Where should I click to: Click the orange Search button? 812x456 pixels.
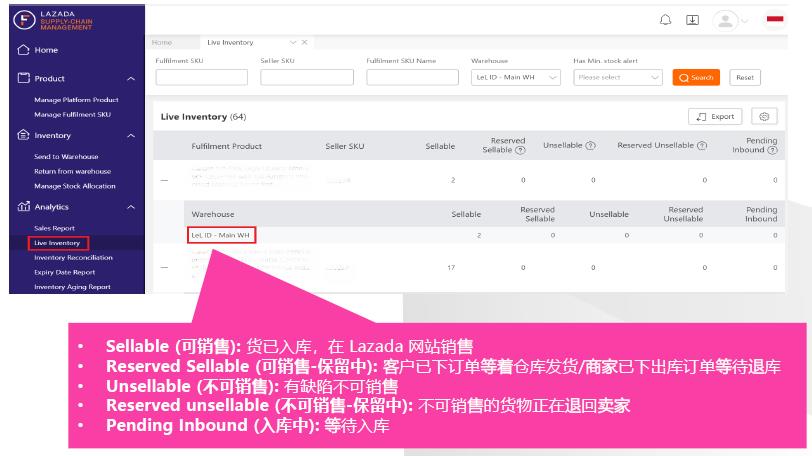click(696, 77)
